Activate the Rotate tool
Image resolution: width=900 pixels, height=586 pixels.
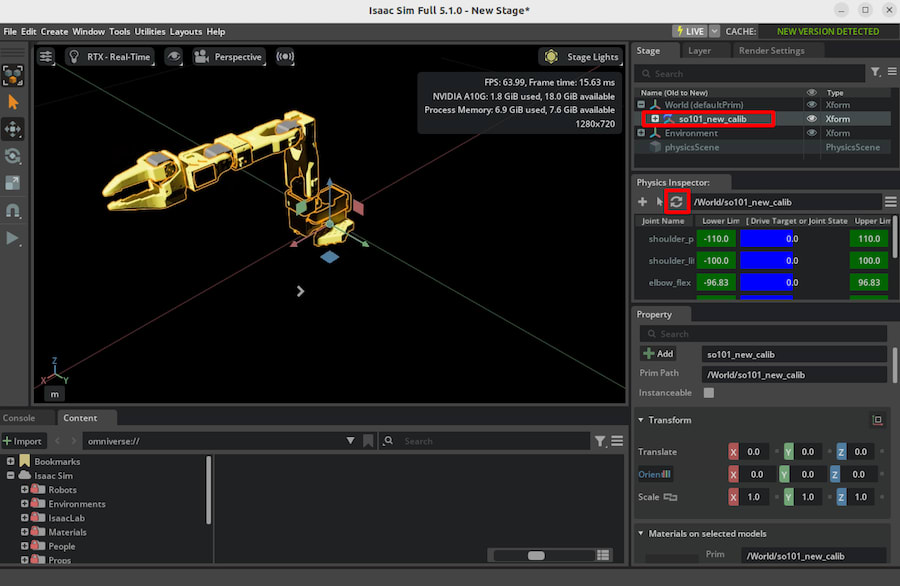point(13,156)
